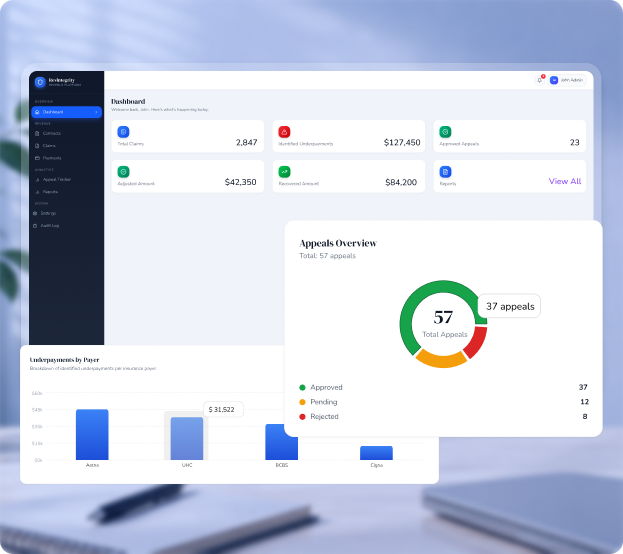Click the orange Pending donut segment
623x554 pixels.
click(441, 360)
